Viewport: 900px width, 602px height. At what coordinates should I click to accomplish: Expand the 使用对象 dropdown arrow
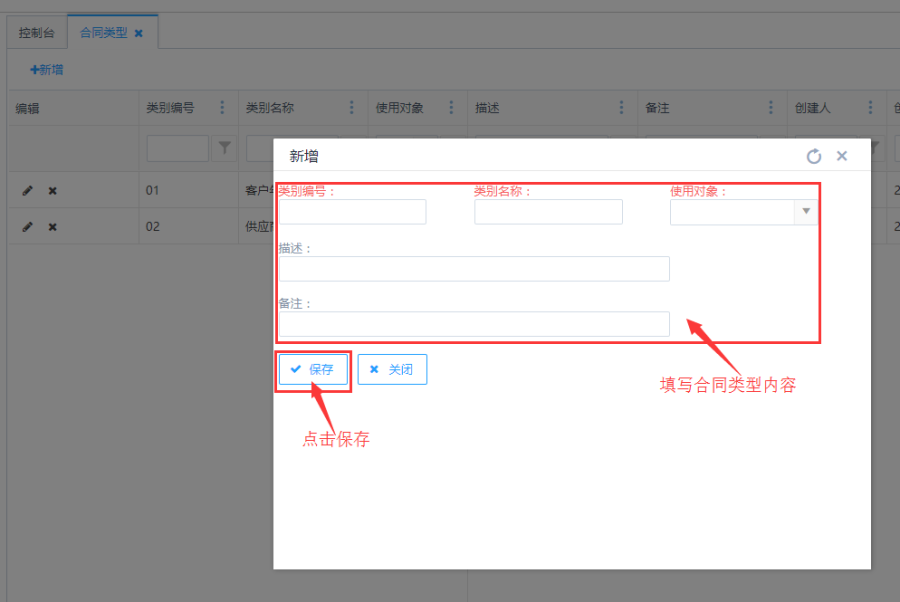807,212
